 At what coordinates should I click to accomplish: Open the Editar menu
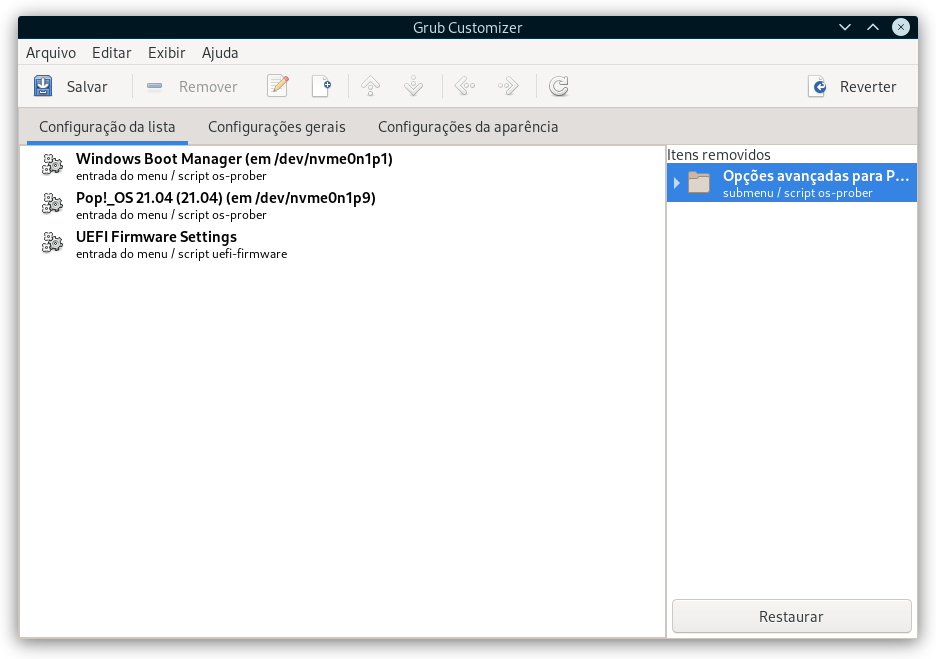pos(112,53)
